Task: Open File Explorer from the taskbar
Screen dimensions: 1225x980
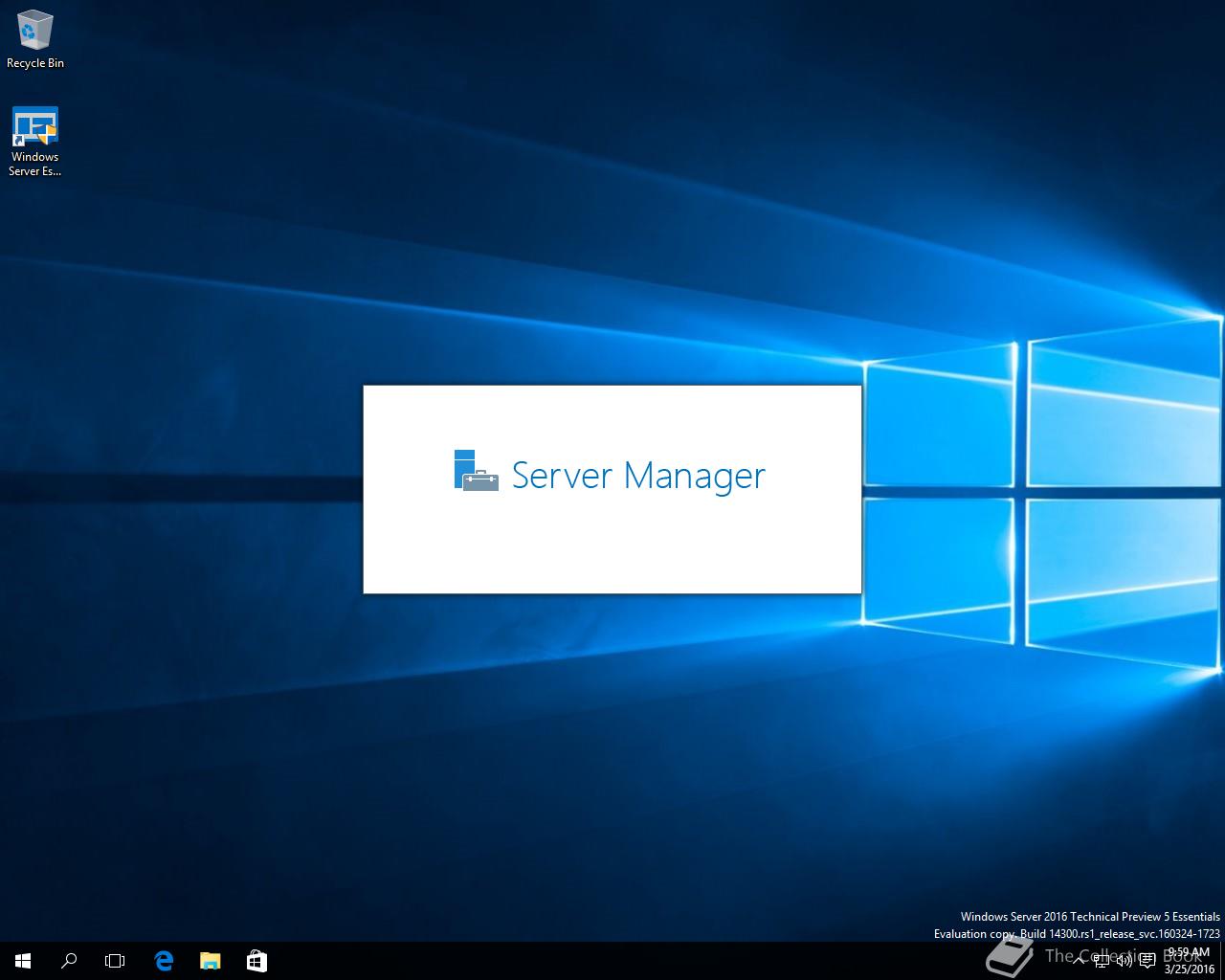Action: click(x=210, y=961)
